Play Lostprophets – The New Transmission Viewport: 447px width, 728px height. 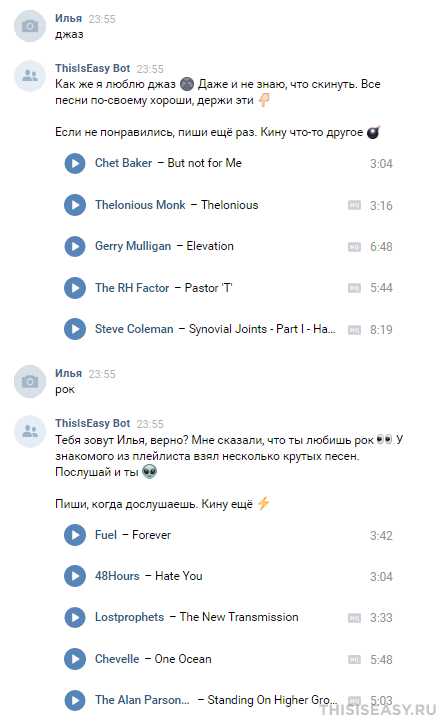tap(75, 618)
